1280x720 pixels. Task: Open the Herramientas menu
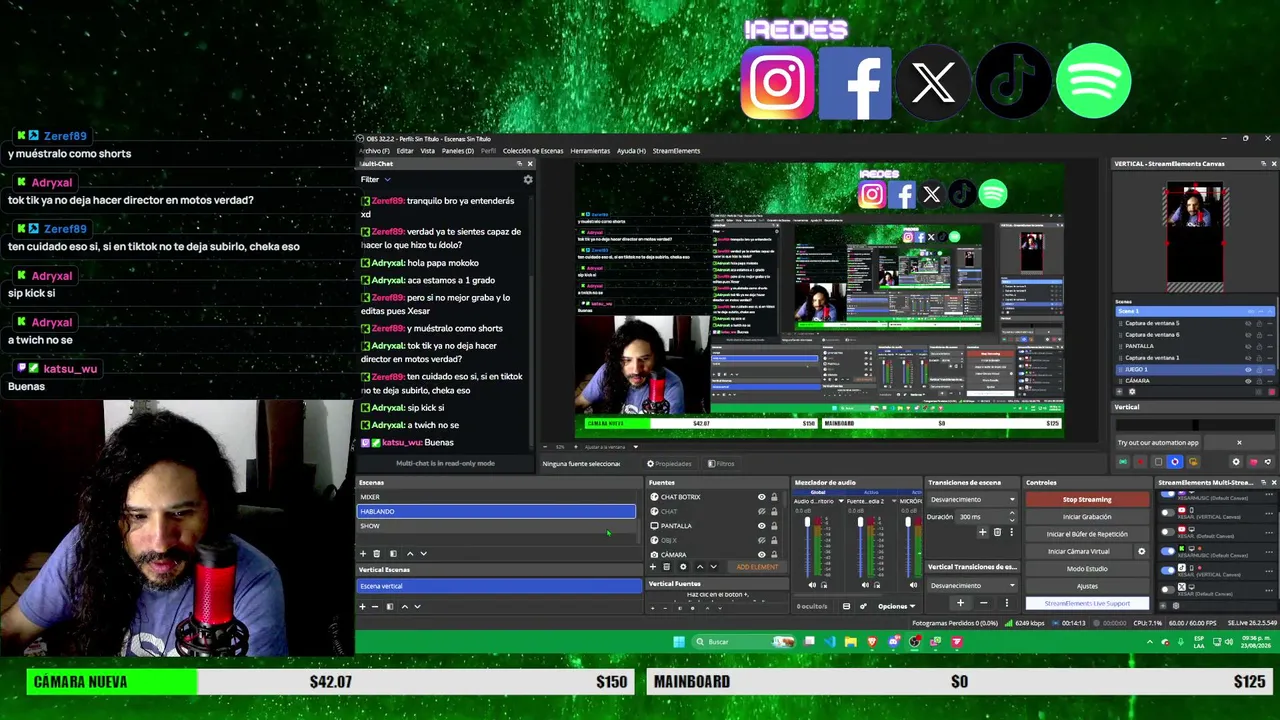click(590, 151)
